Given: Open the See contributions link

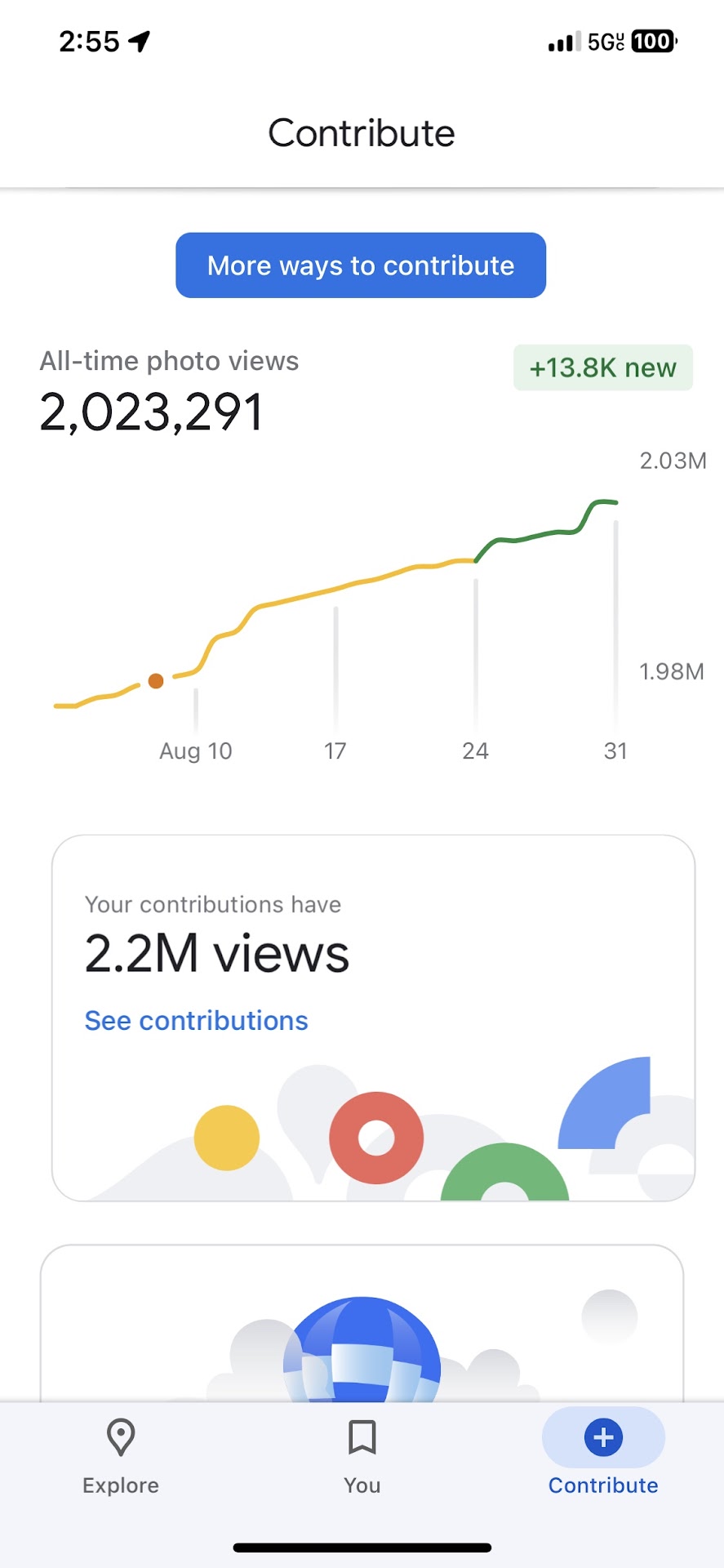Looking at the screenshot, I should [196, 1021].
